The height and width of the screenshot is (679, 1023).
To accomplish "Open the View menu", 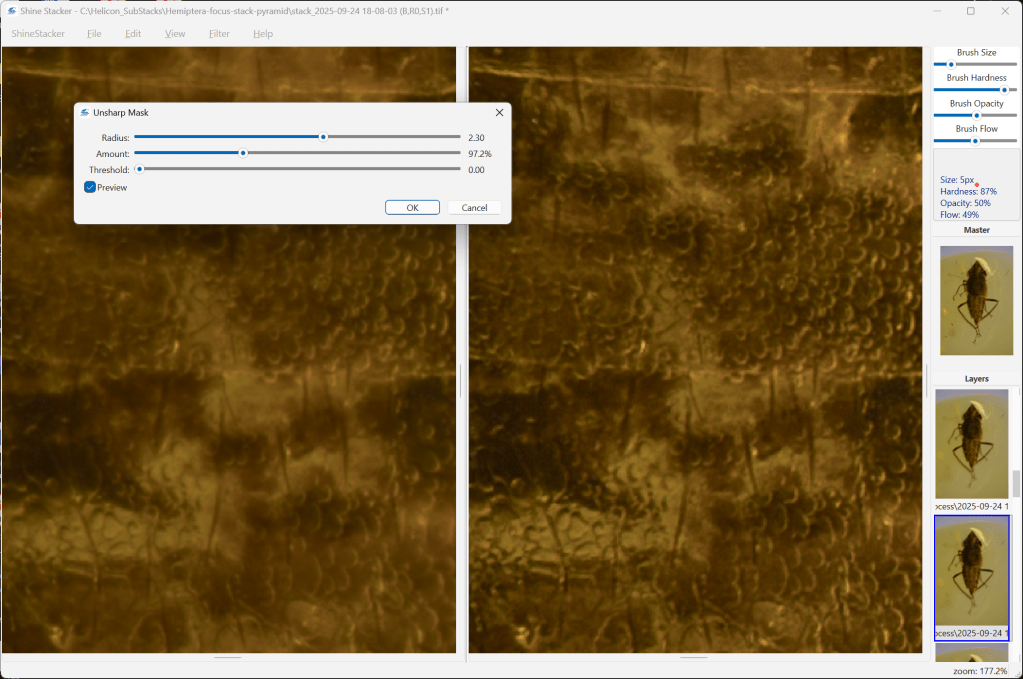I will (175, 33).
